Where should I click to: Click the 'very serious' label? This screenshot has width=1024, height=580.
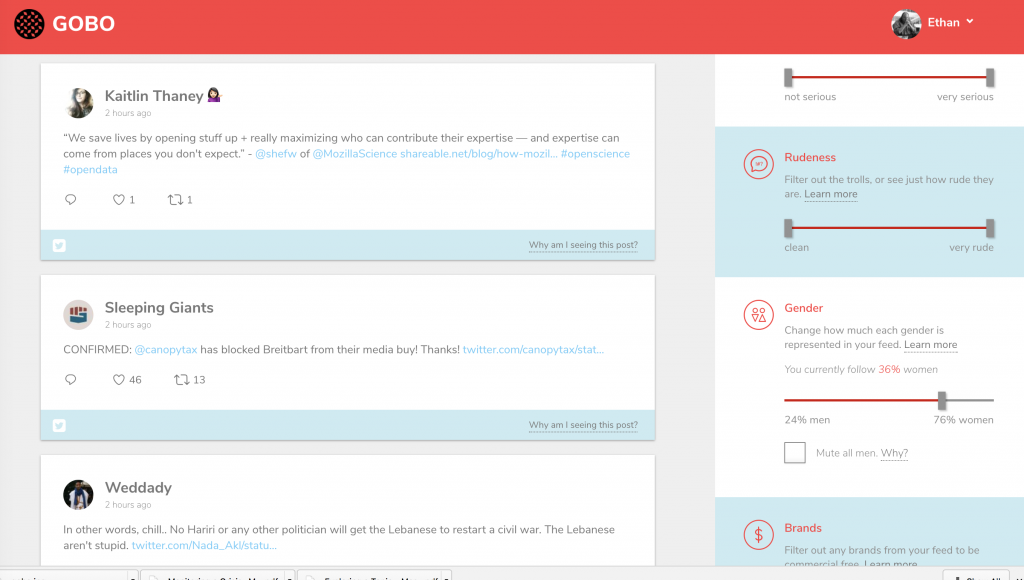pos(965,97)
